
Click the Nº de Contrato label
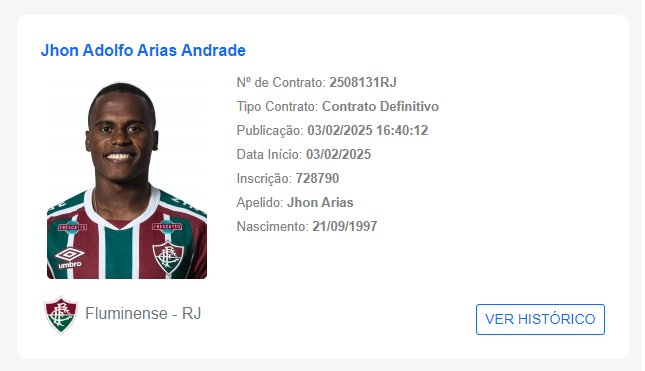281,82
